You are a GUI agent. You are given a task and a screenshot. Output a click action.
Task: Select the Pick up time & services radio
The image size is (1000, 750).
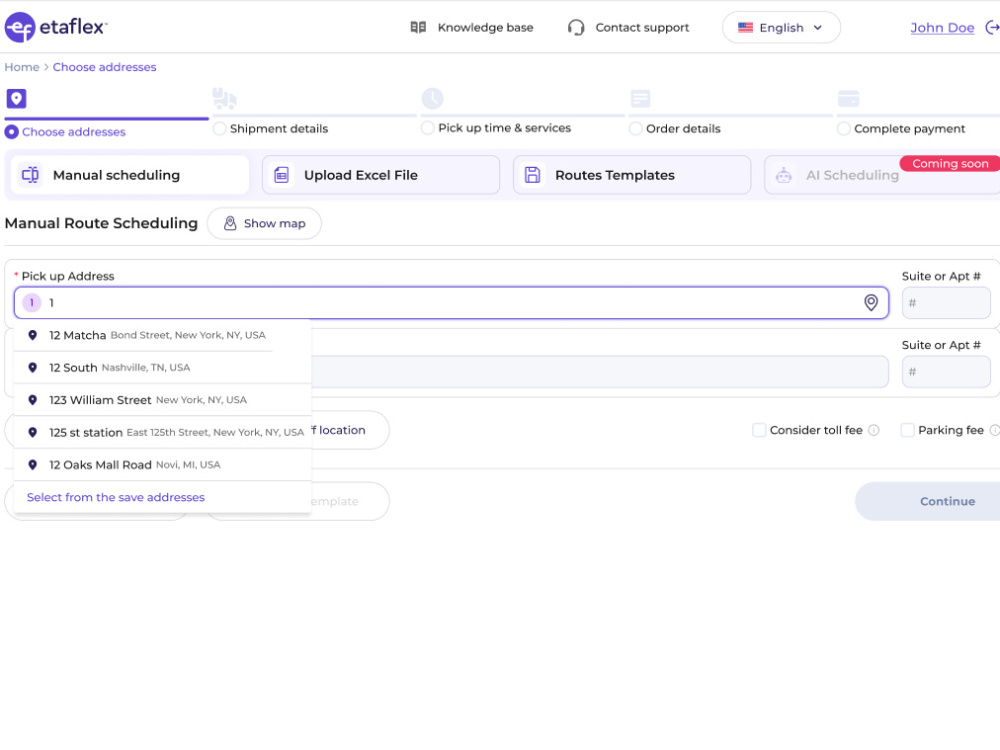coord(427,128)
